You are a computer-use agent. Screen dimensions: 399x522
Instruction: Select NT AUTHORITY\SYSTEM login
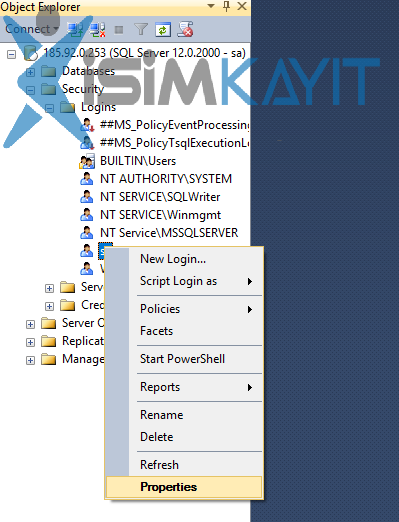[x=166, y=179]
